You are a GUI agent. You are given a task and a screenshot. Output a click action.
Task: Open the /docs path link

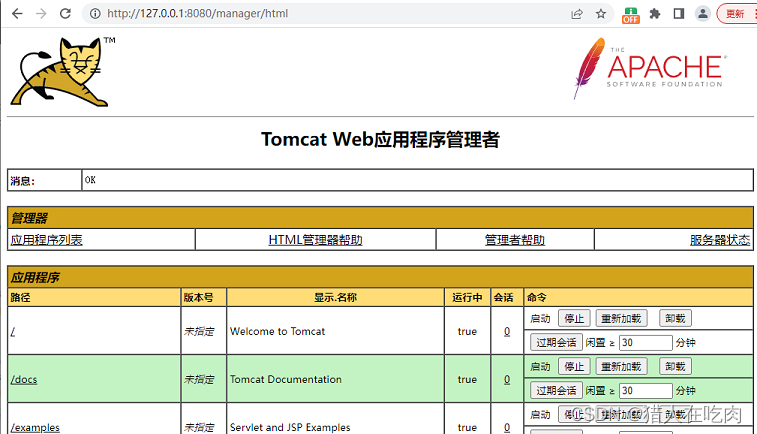(x=24, y=379)
